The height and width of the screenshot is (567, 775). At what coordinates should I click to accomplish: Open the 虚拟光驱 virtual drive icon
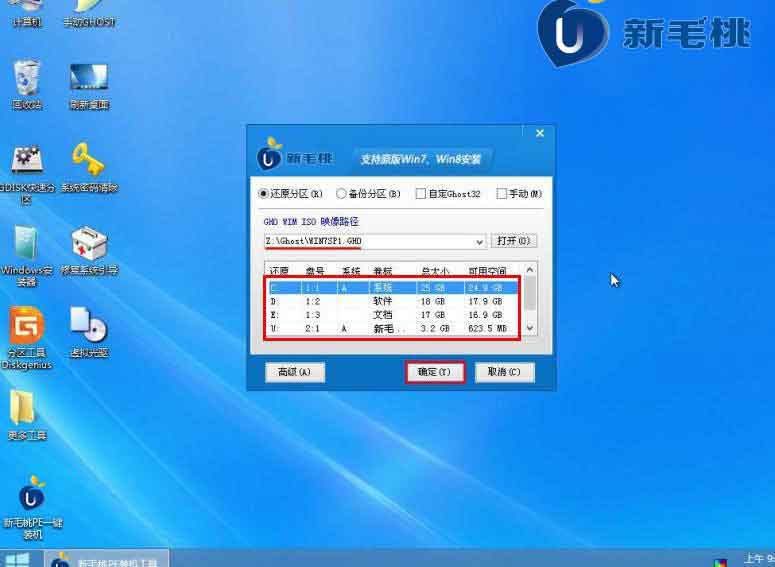coord(89,332)
